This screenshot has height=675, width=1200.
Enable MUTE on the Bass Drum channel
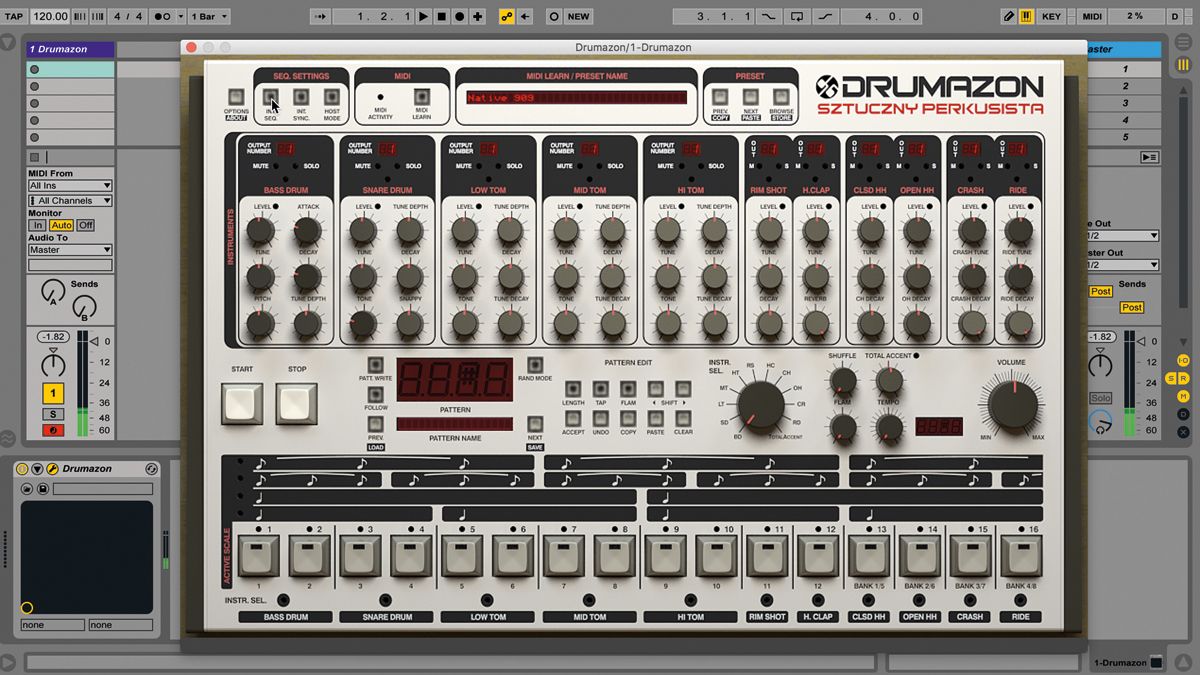pos(276,166)
